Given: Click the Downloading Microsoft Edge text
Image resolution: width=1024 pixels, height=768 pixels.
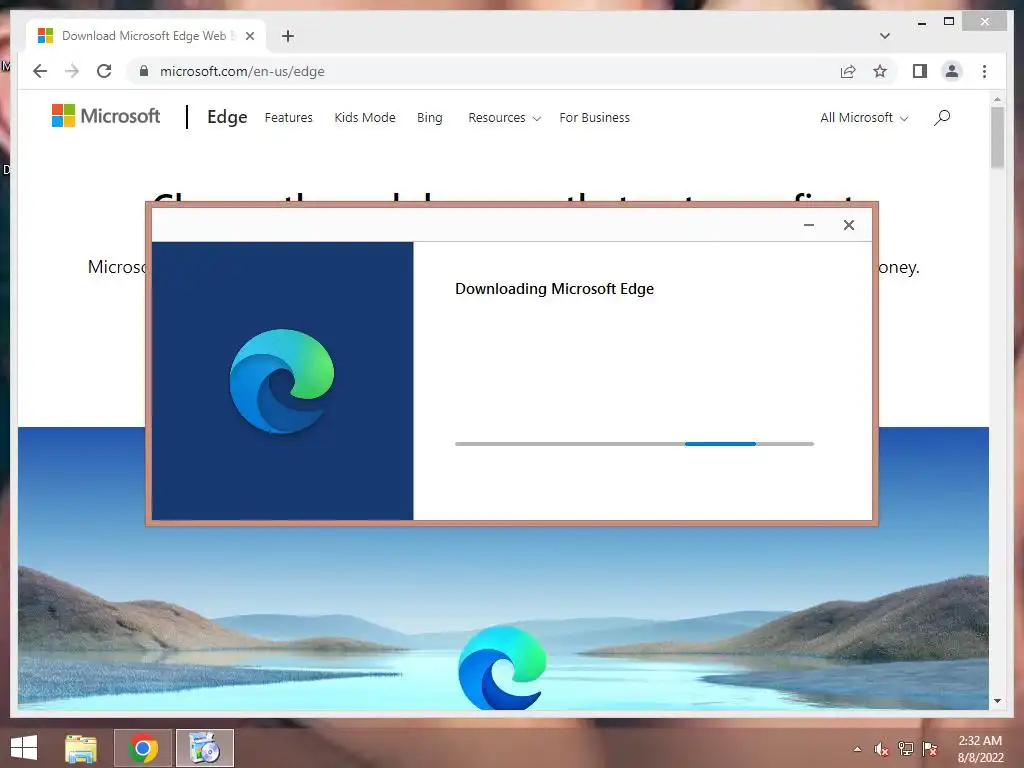Looking at the screenshot, I should [554, 289].
